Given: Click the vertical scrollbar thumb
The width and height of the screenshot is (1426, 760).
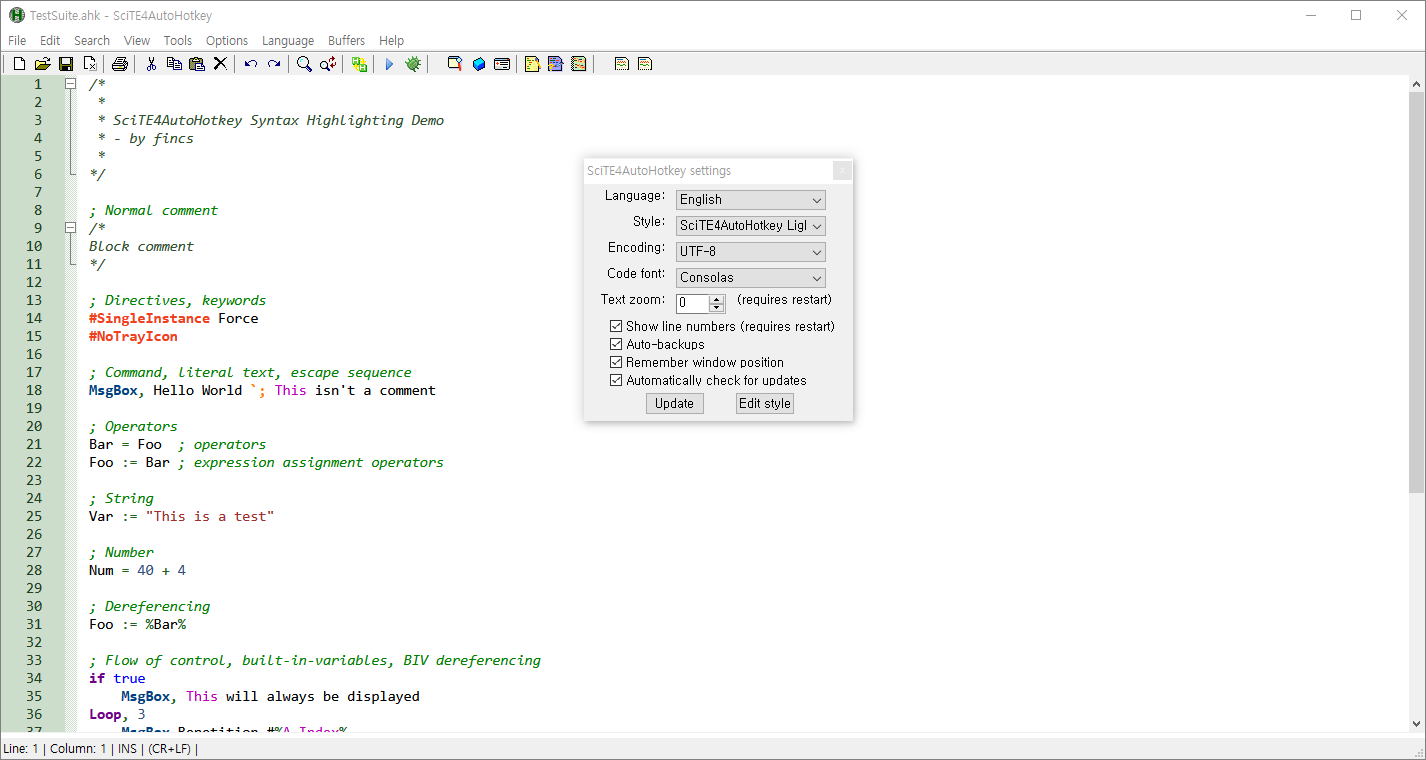Looking at the screenshot, I should tap(1417, 292).
